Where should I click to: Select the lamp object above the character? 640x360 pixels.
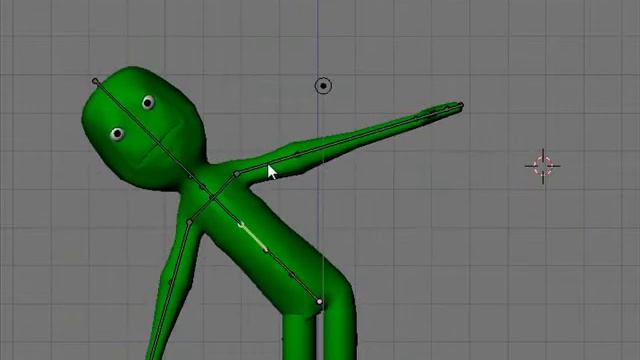[x=323, y=86]
